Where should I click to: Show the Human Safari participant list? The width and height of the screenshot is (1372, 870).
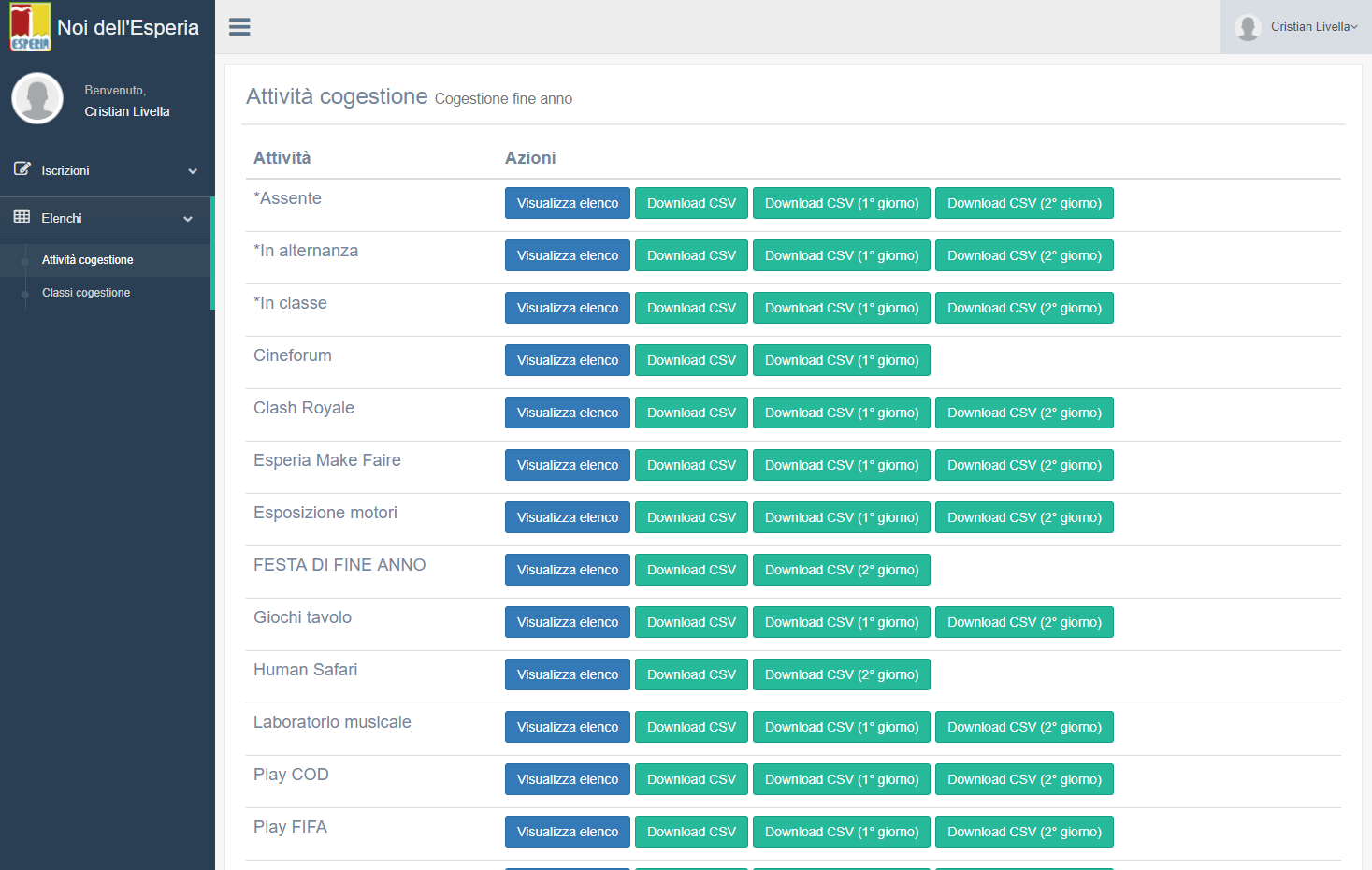[567, 674]
